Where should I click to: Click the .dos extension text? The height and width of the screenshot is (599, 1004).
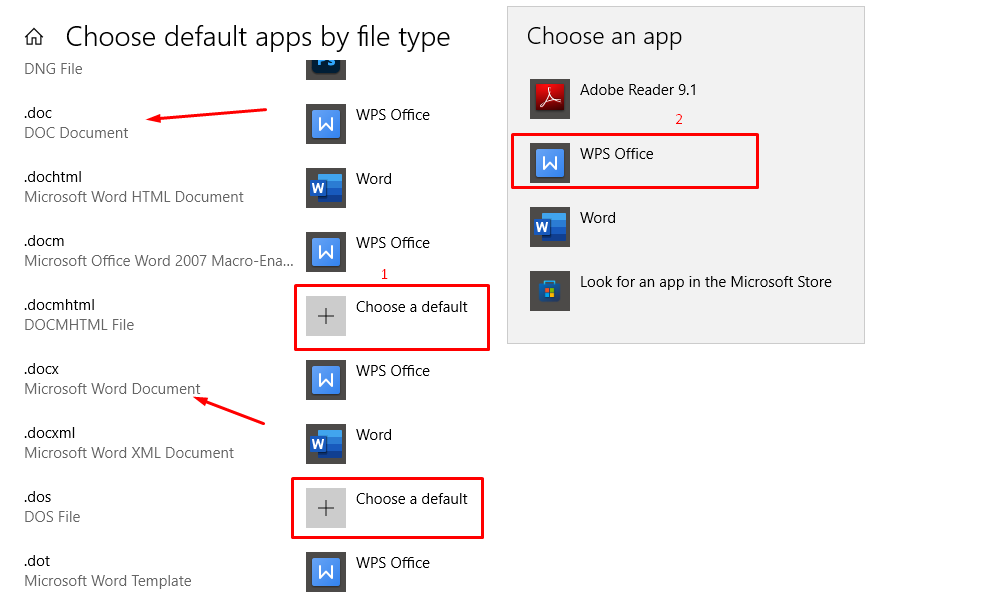click(x=38, y=497)
